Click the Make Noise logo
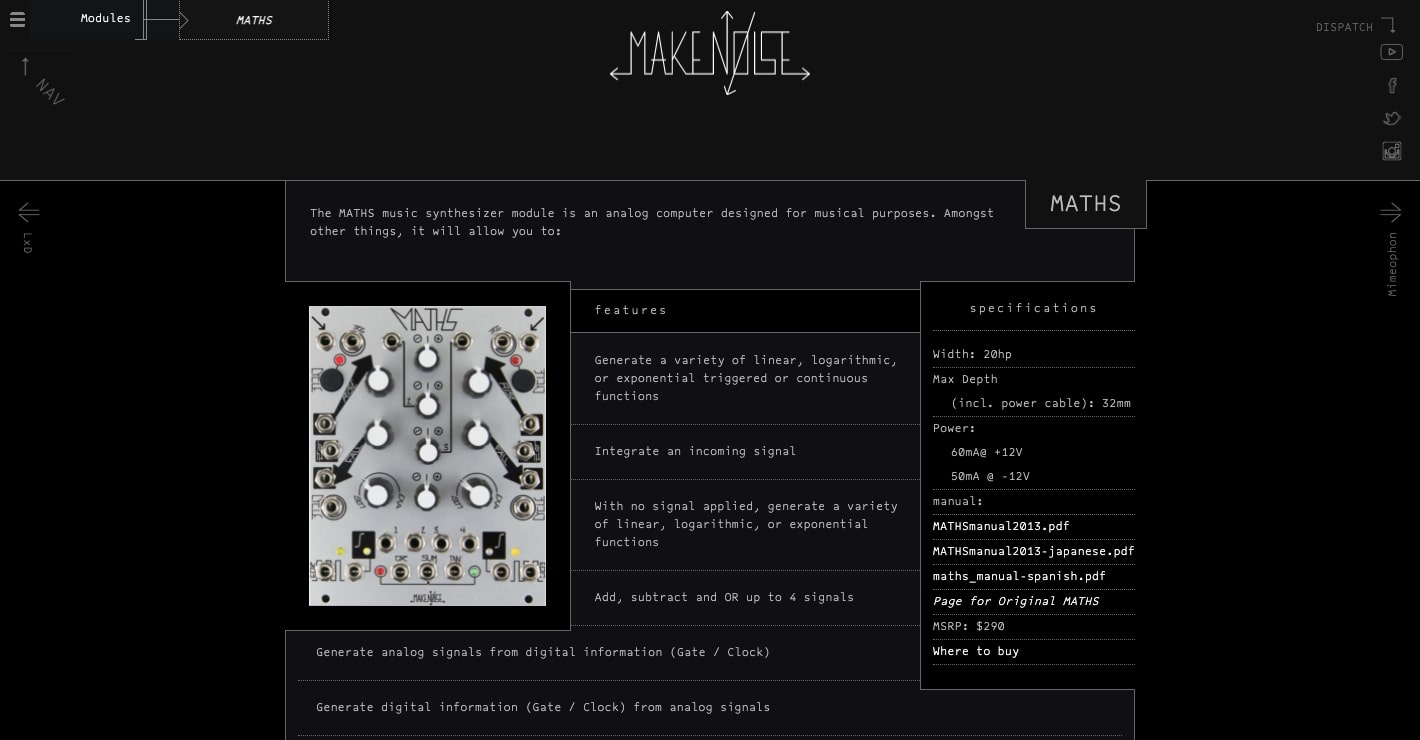 (x=710, y=53)
